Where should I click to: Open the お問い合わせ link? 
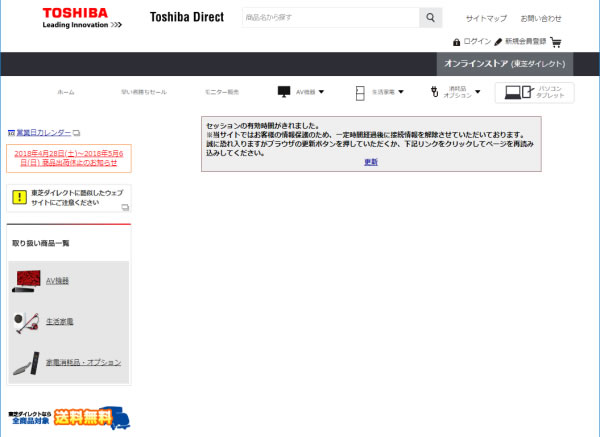541,18
